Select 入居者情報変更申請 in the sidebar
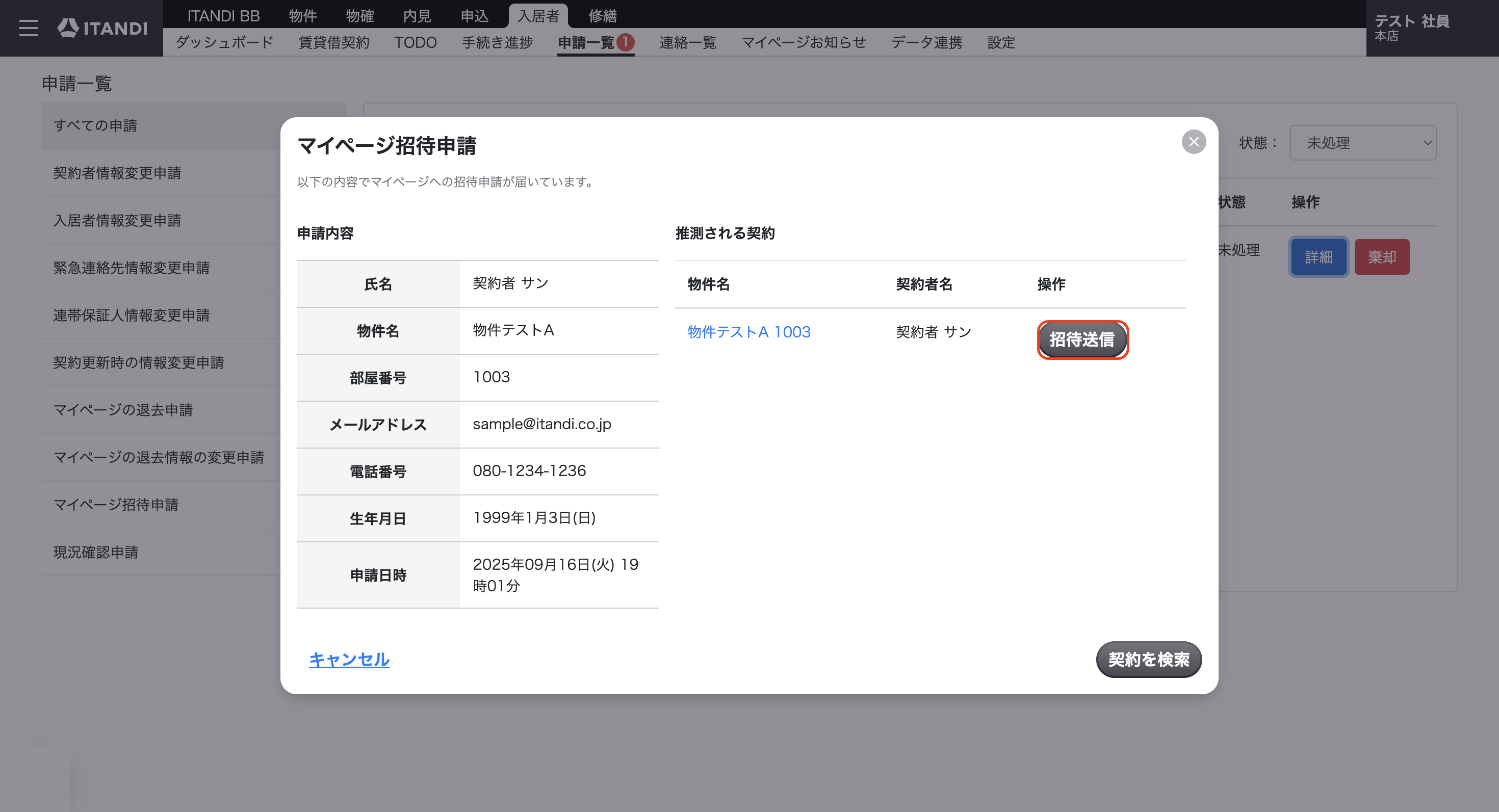 (161, 220)
